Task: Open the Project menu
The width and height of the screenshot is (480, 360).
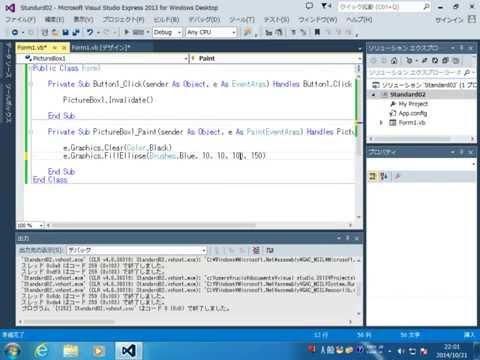Action: [x=123, y=20]
